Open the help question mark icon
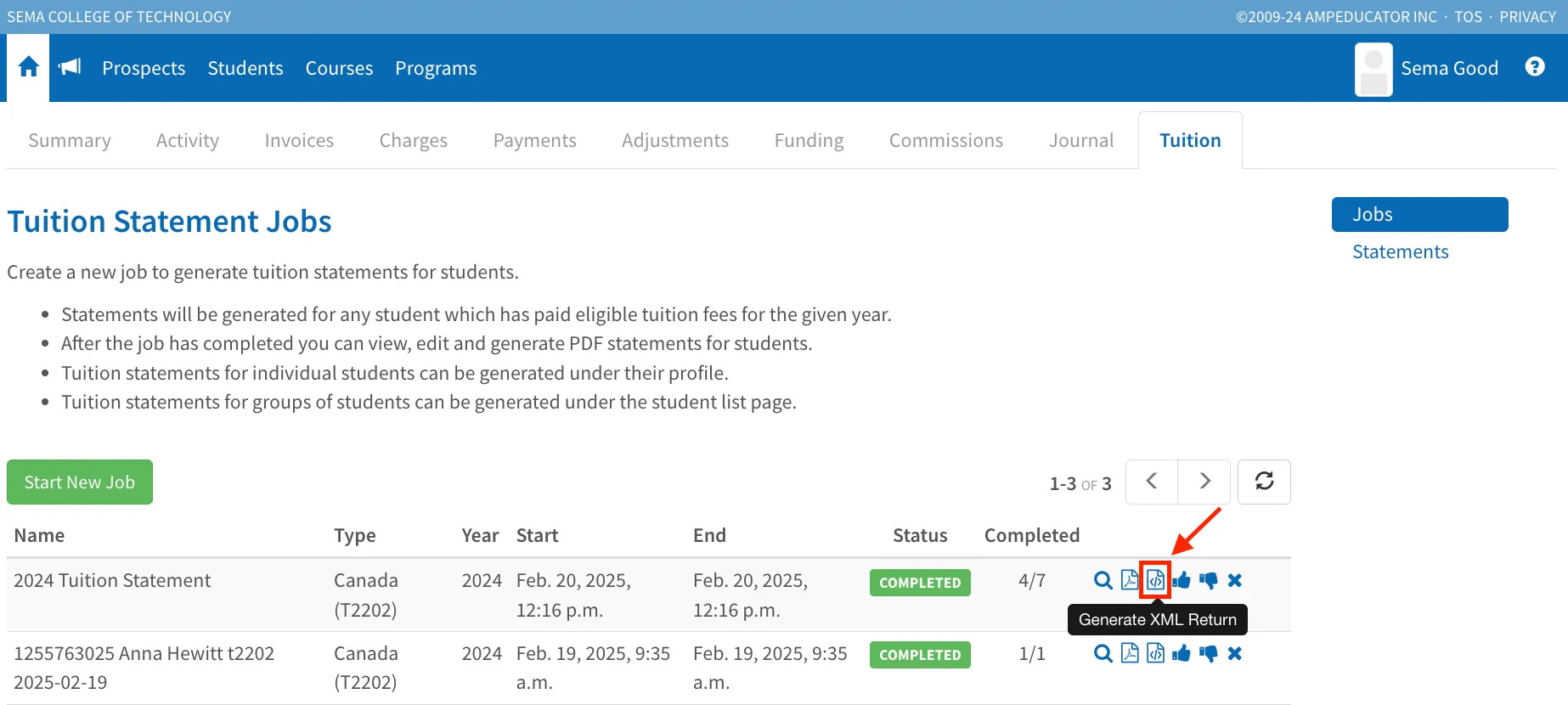The height and width of the screenshot is (705, 1568). click(x=1535, y=67)
